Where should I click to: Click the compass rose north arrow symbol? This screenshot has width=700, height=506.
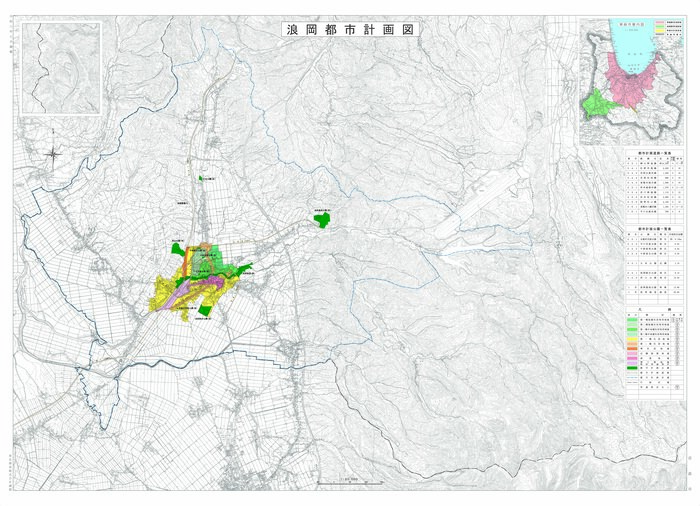53,155
